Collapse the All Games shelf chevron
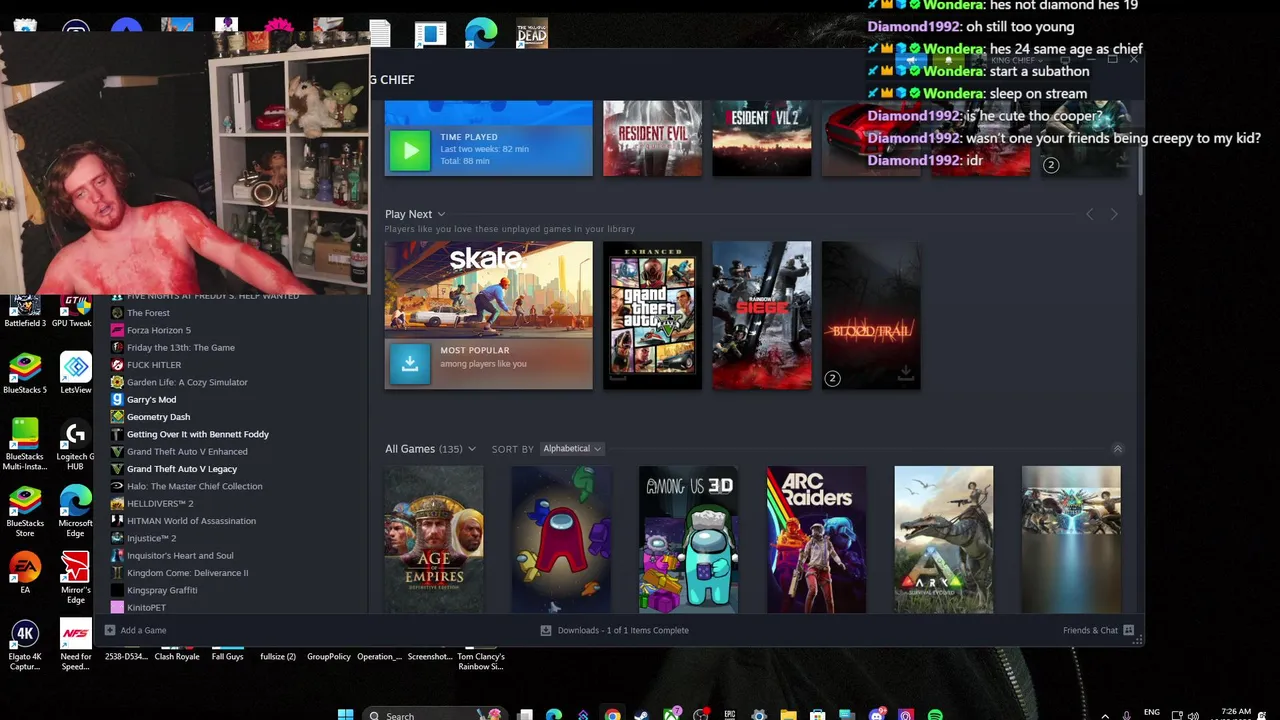The width and height of the screenshot is (1280, 720). pyautogui.click(x=1117, y=449)
